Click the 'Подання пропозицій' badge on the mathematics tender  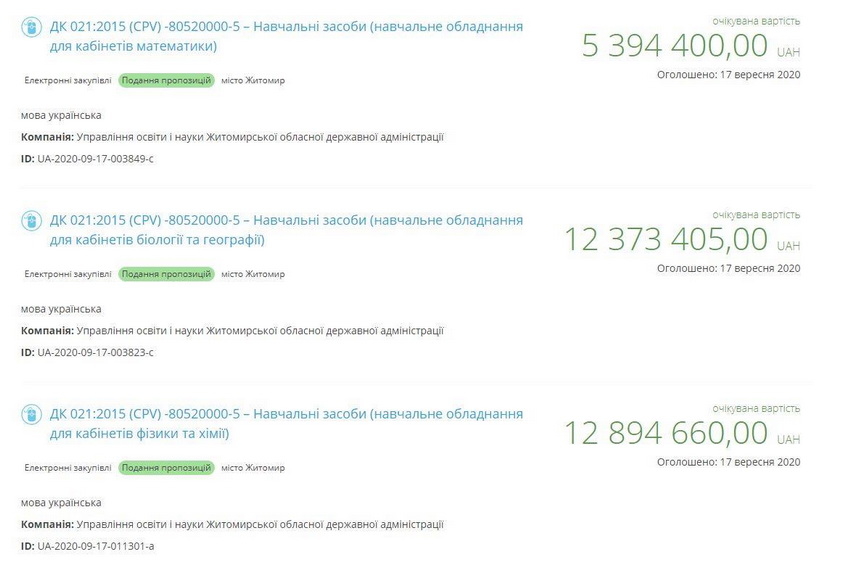tap(166, 80)
